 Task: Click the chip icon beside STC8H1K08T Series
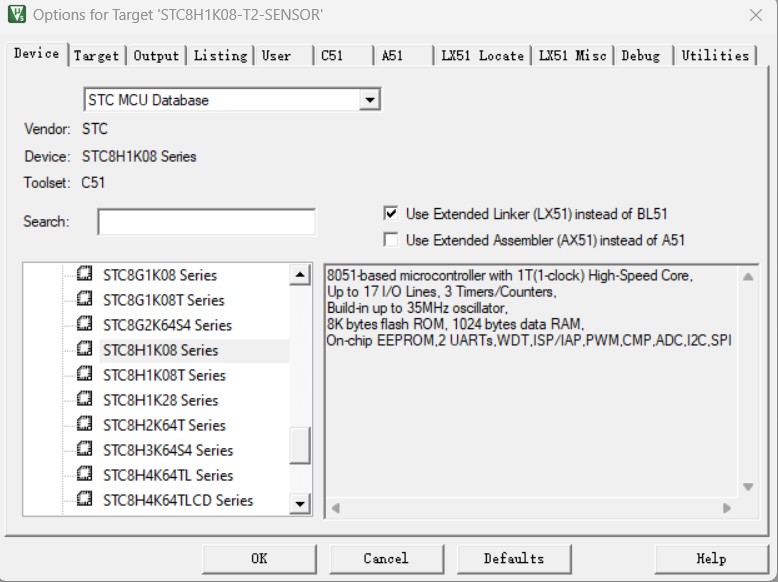pyautogui.click(x=84, y=374)
